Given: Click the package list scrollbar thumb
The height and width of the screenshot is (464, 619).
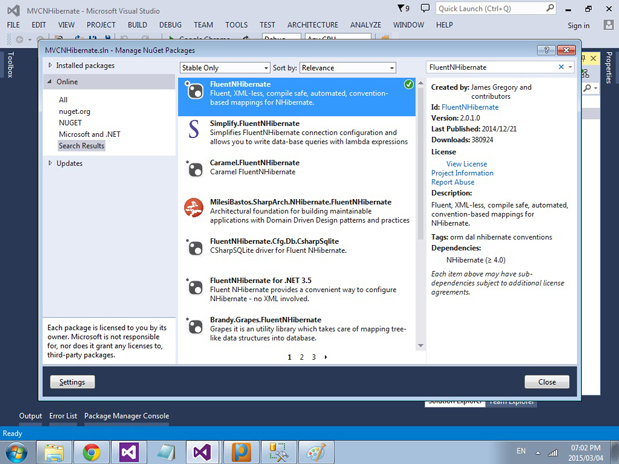Looking at the screenshot, I should pyautogui.click(x=420, y=164).
